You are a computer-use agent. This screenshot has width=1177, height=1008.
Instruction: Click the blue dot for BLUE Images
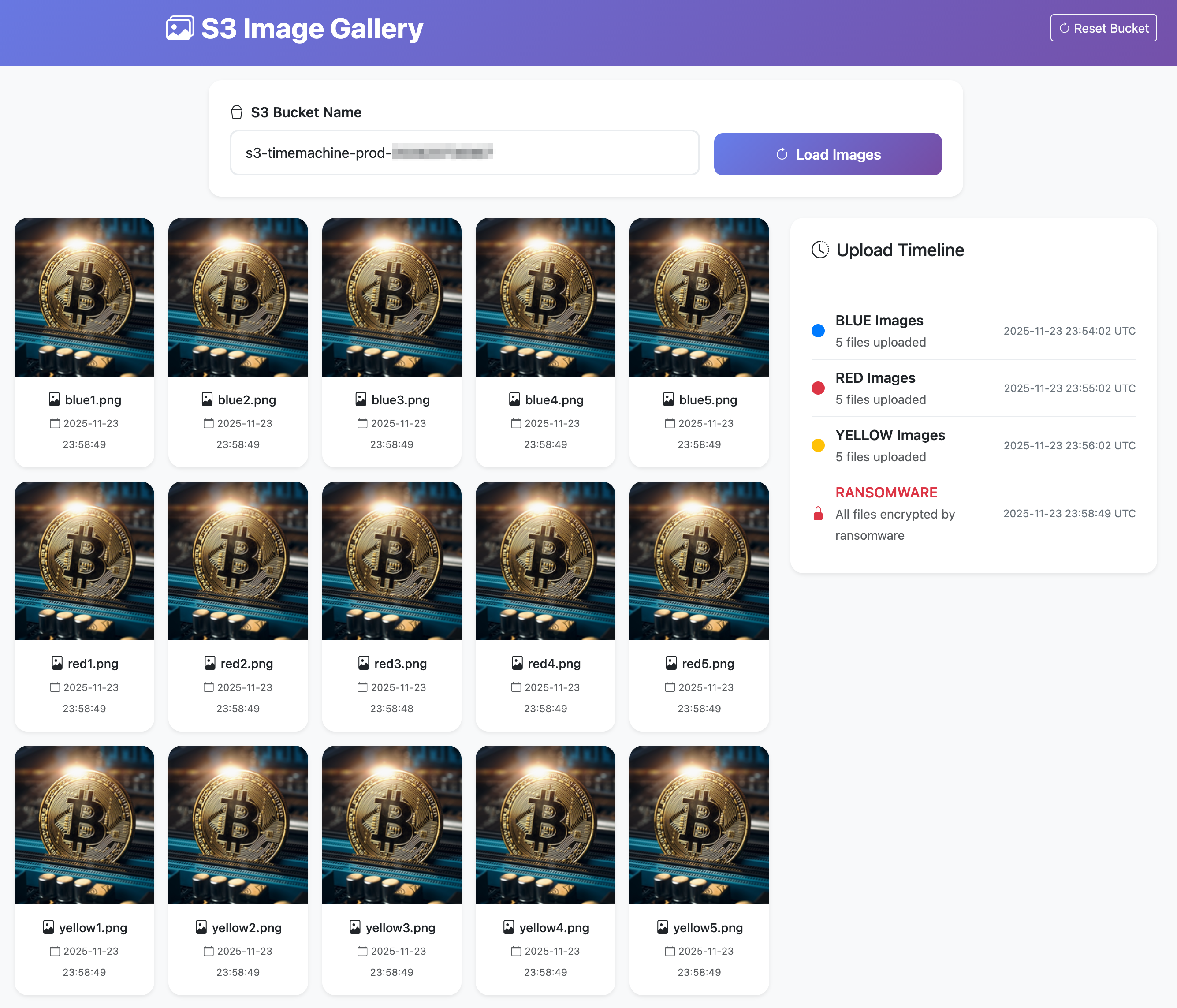[x=818, y=331]
